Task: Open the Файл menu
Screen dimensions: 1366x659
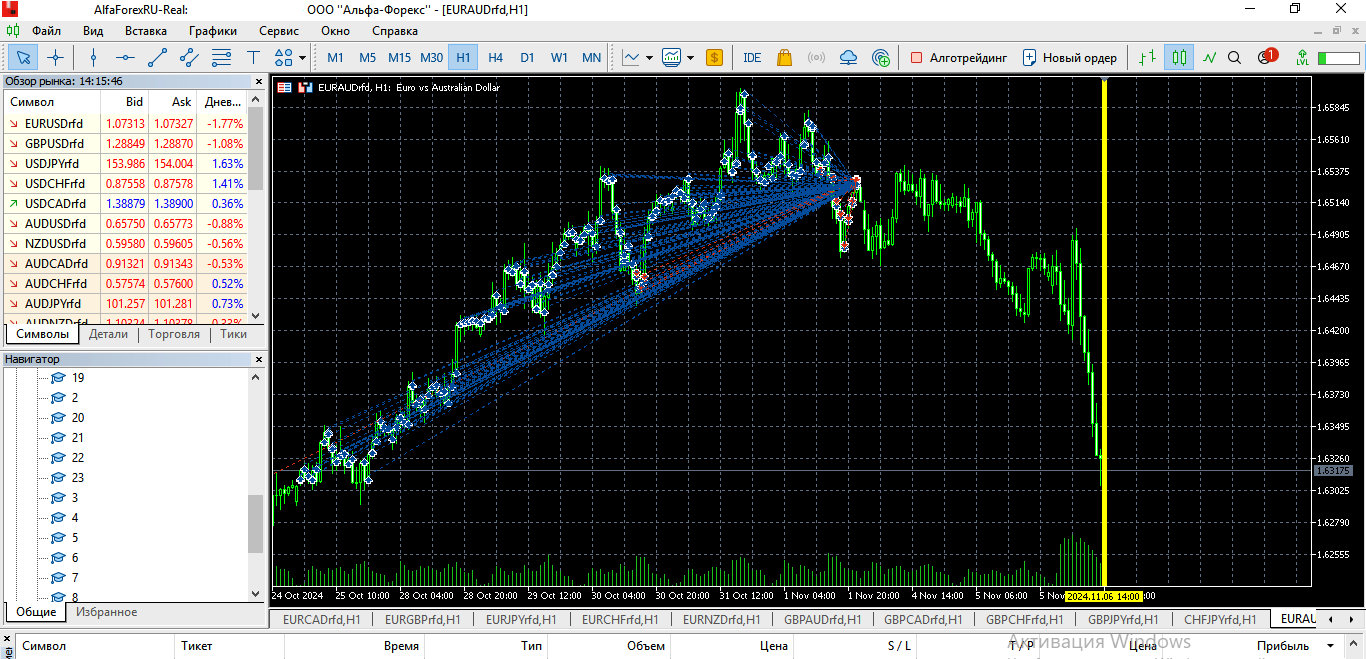Action: coord(47,31)
